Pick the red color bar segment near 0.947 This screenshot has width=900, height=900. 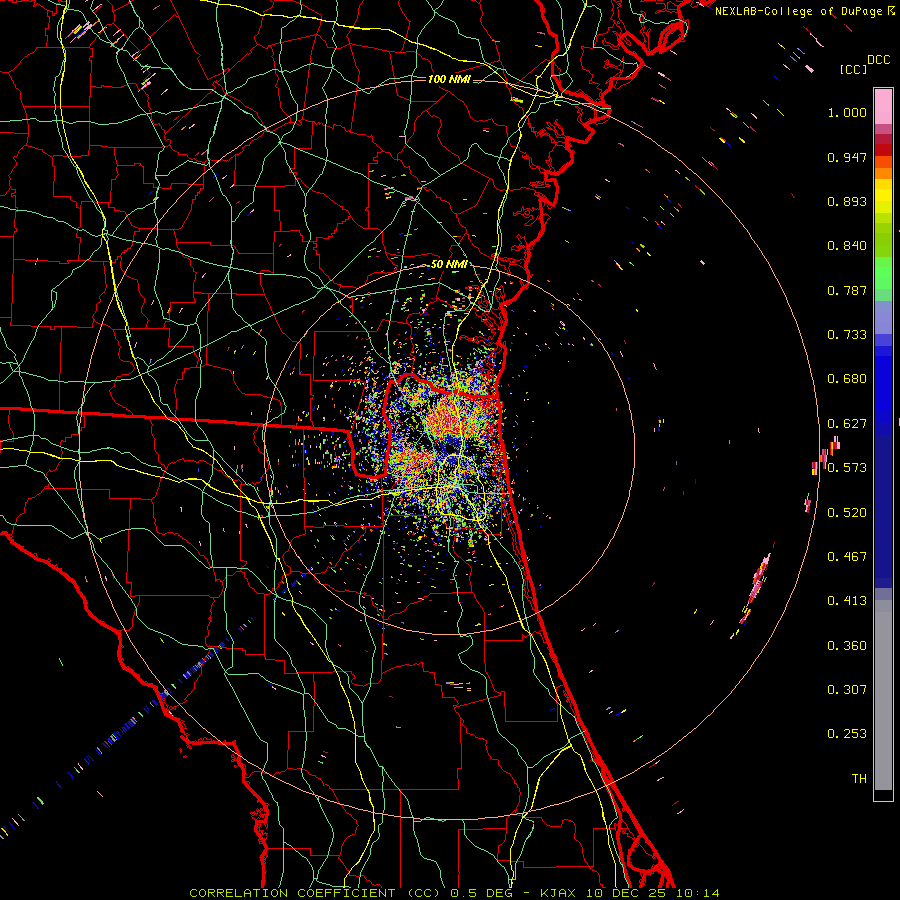click(883, 150)
